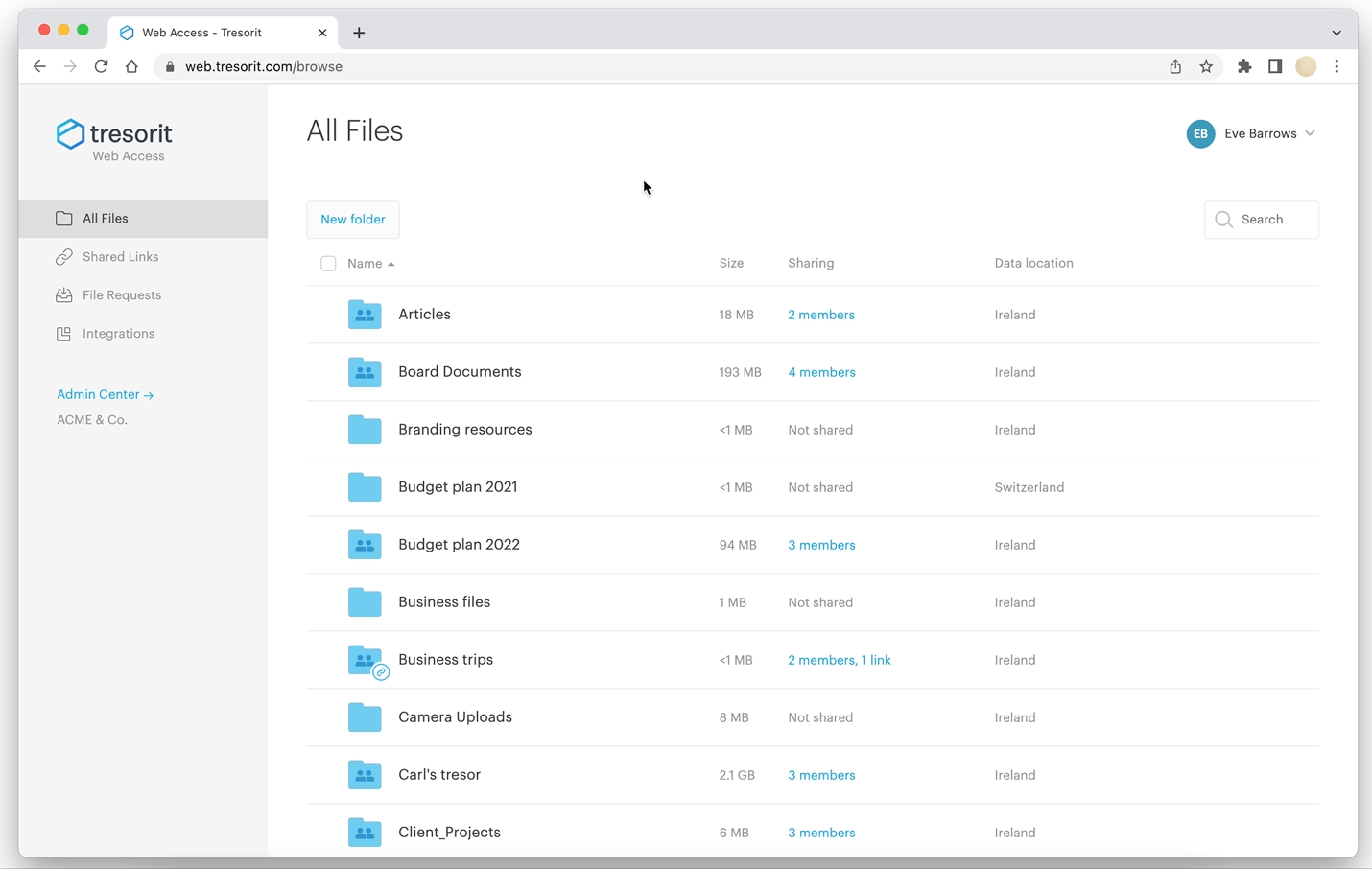Click the browser extensions puzzle icon
This screenshot has height=869, width=1372.
click(1244, 66)
